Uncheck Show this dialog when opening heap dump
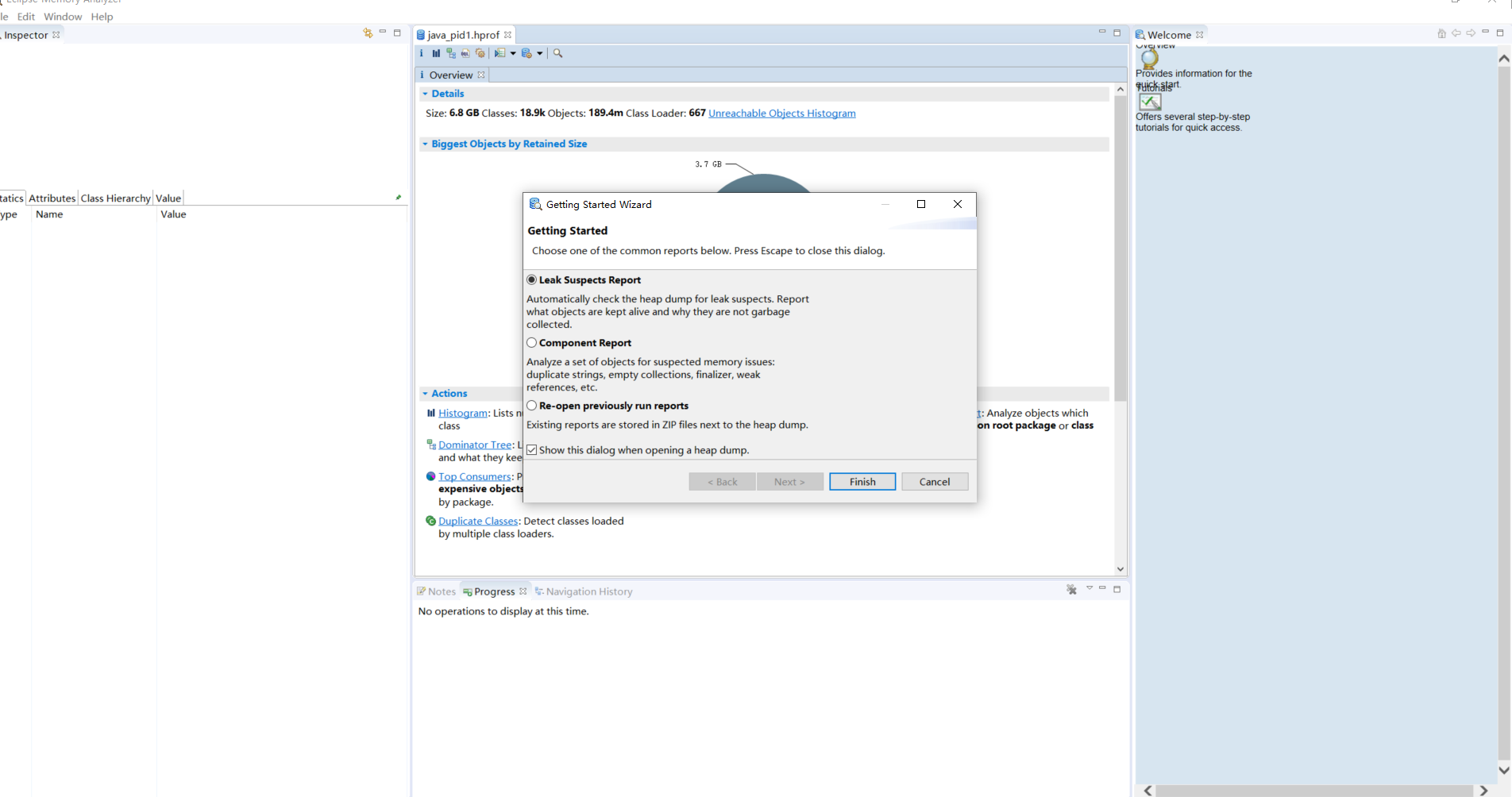This screenshot has height=797, width=1512. click(532, 450)
